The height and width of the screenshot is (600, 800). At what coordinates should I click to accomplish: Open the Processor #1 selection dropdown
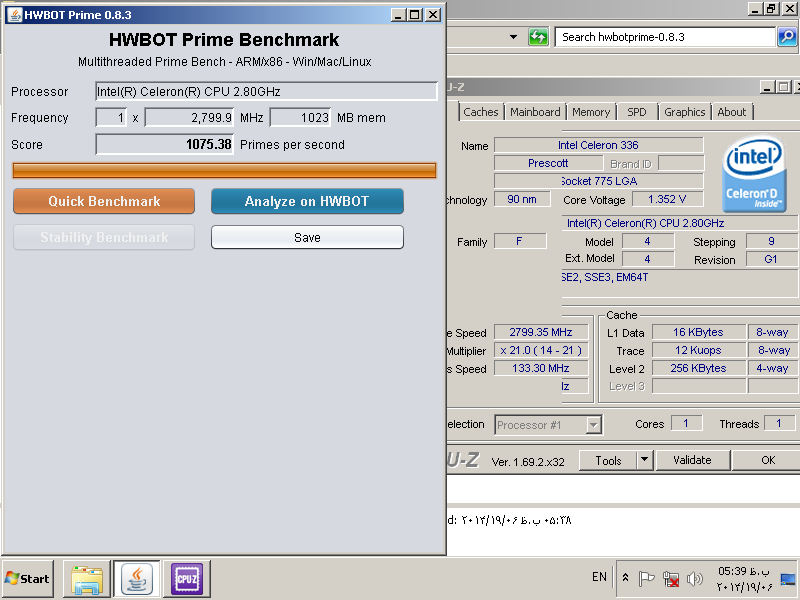(x=548, y=425)
